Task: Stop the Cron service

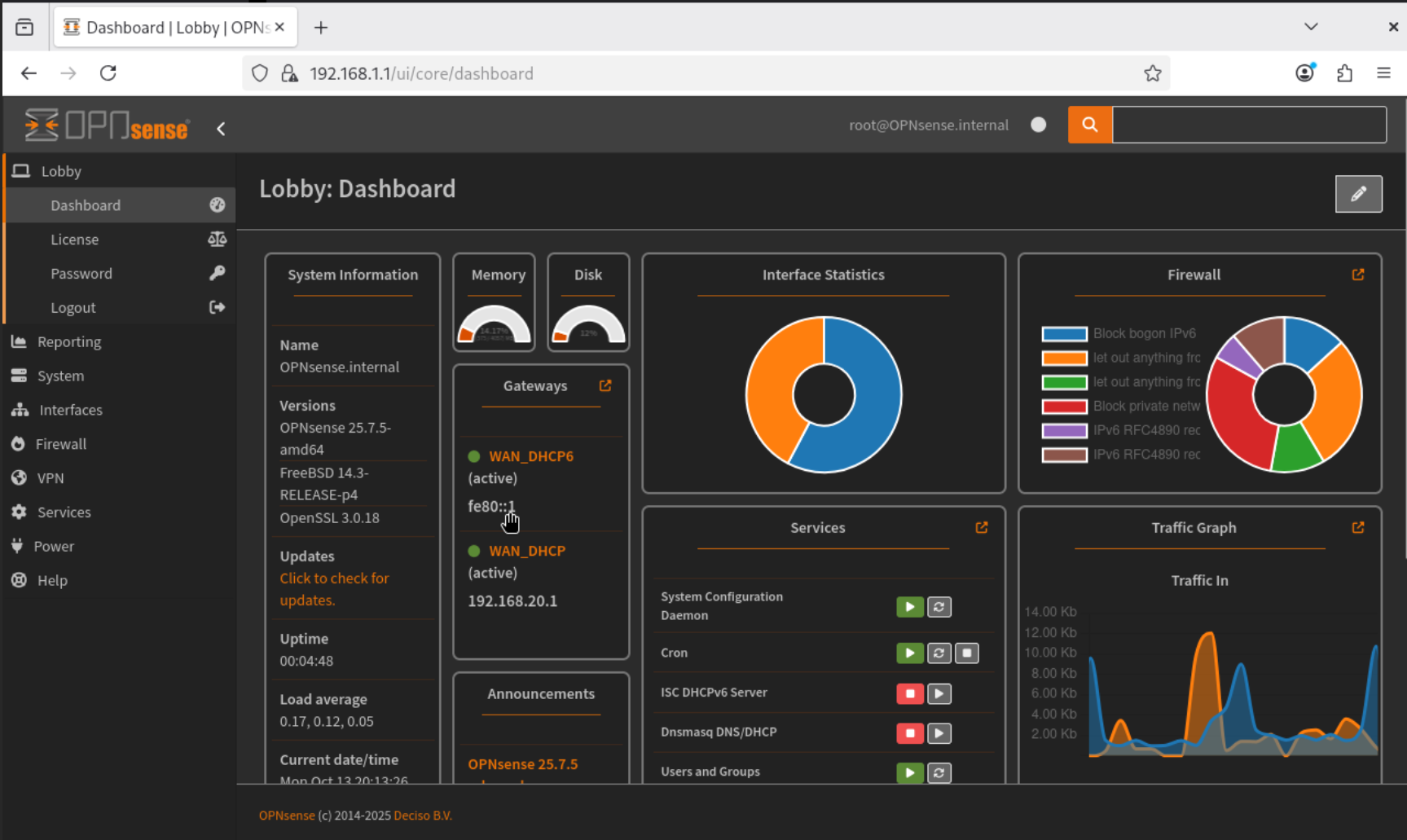Action: [966, 653]
